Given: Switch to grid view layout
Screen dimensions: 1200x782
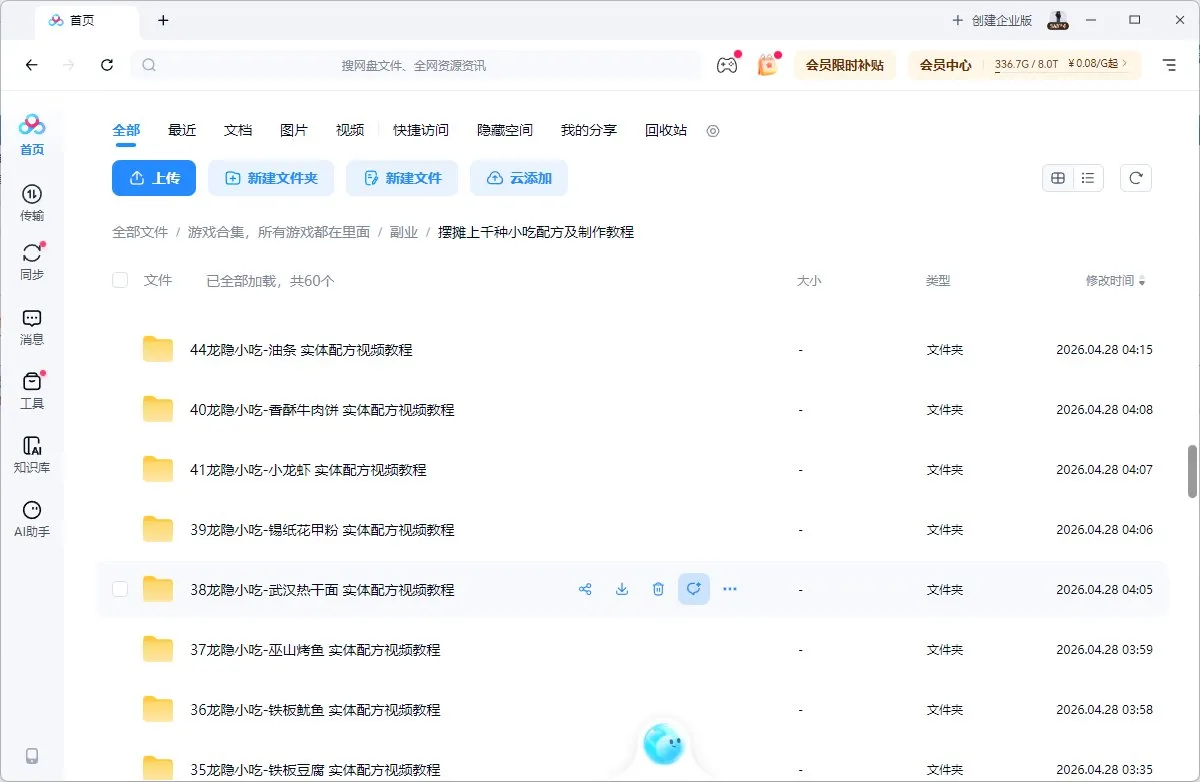Looking at the screenshot, I should click(1058, 177).
